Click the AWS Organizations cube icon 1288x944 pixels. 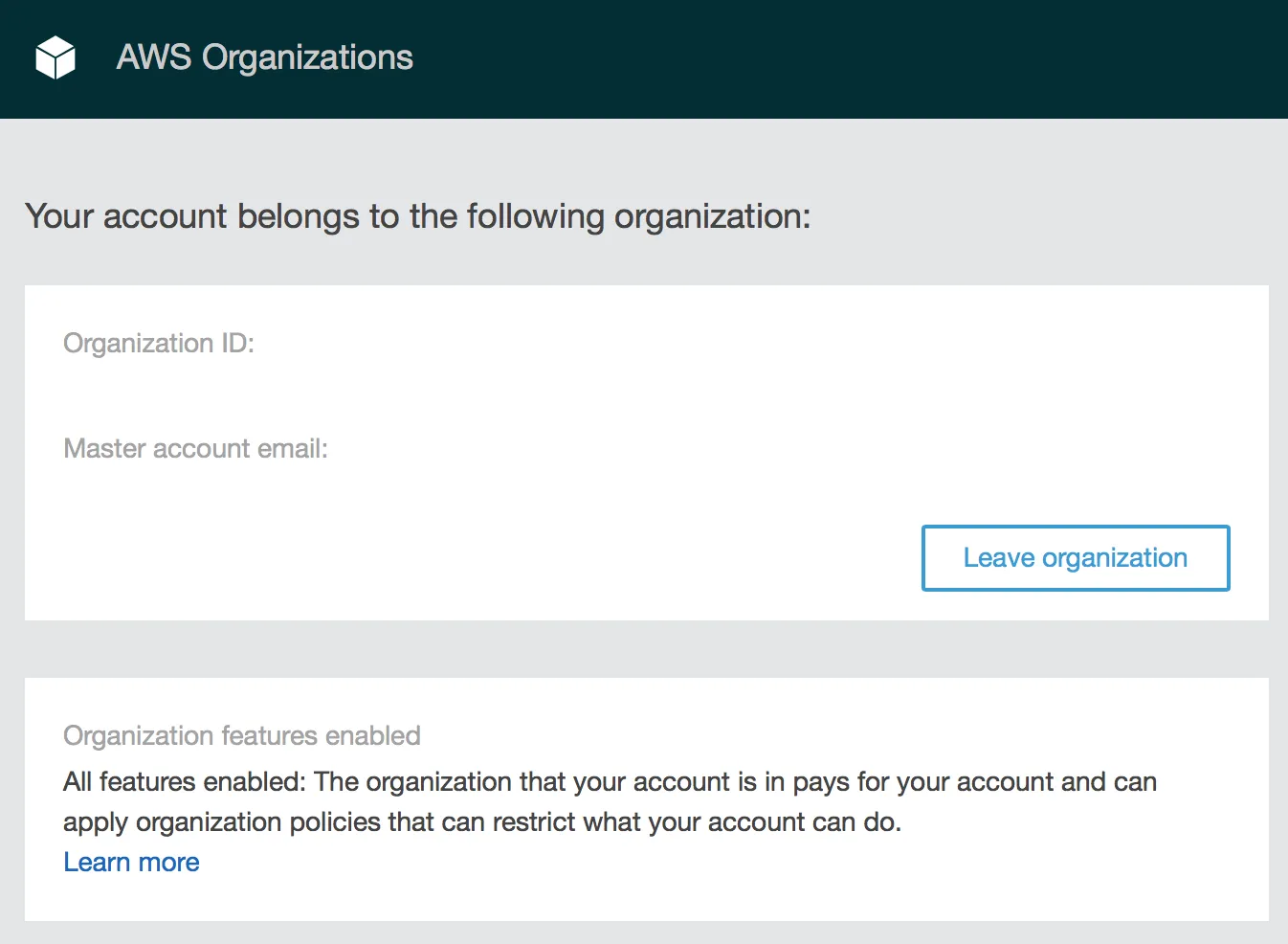click(x=56, y=57)
